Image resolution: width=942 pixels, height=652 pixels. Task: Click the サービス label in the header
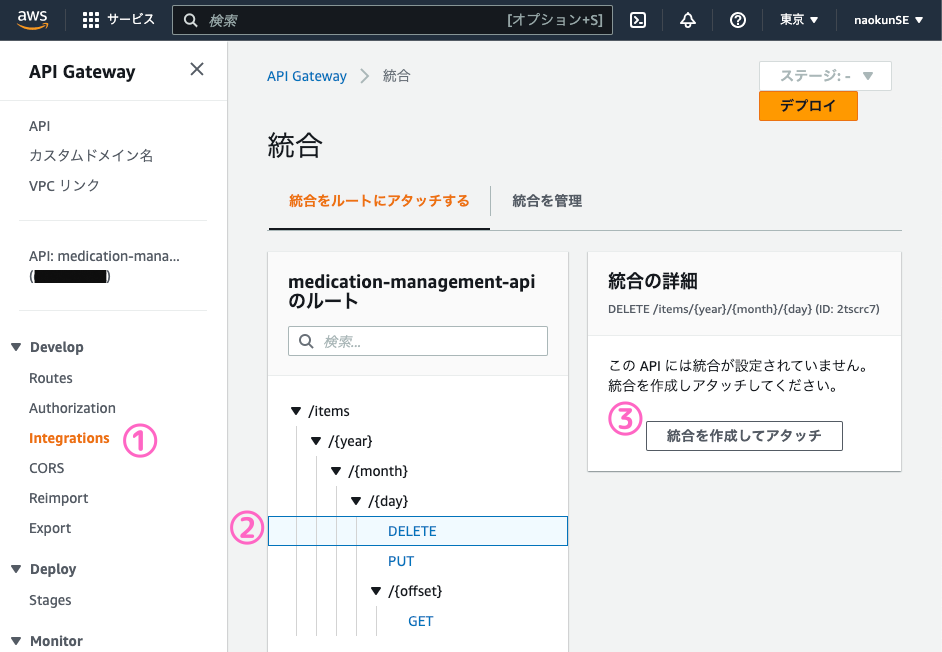131,20
